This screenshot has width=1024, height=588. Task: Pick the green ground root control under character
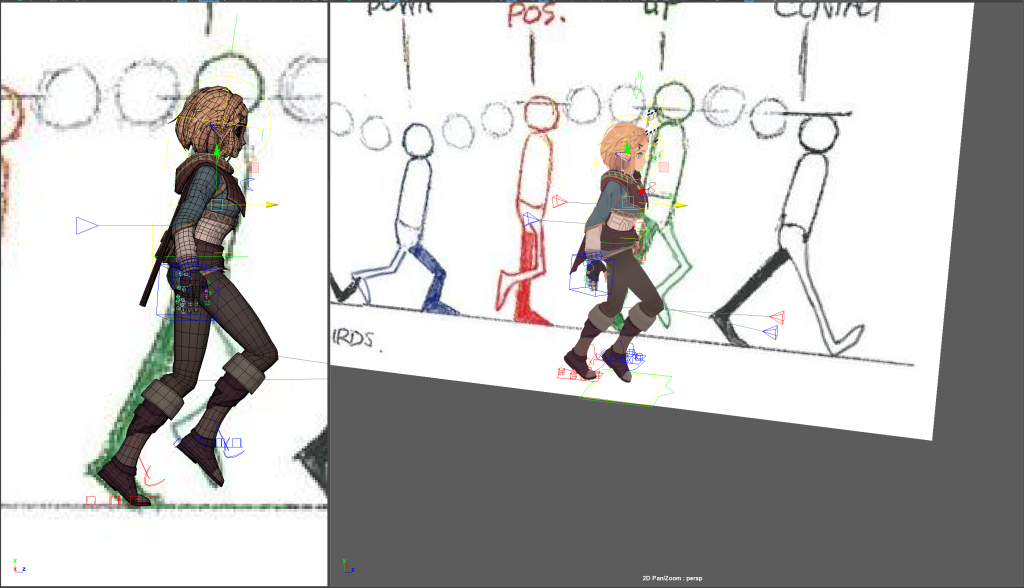625,388
